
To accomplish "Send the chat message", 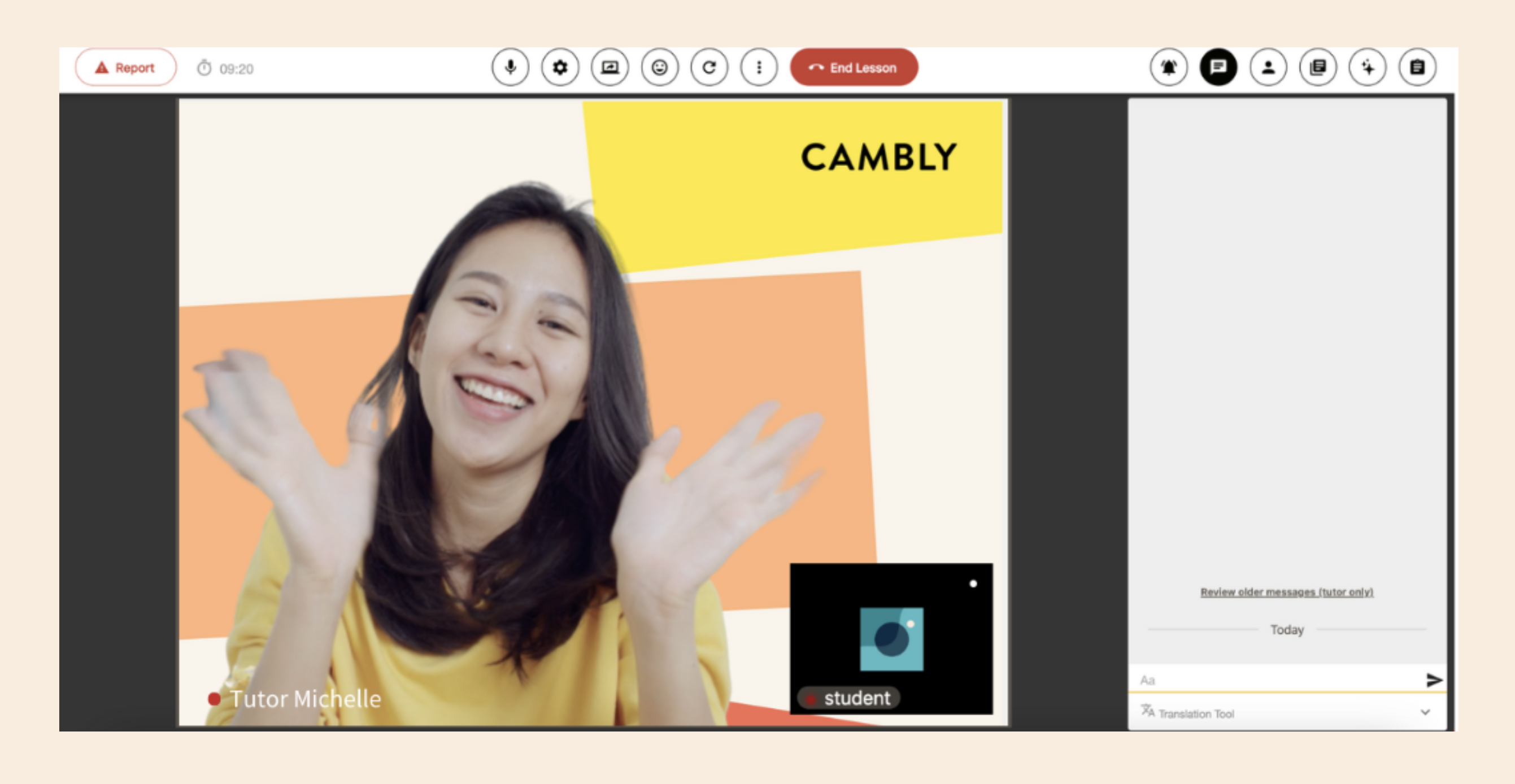I will click(x=1434, y=680).
